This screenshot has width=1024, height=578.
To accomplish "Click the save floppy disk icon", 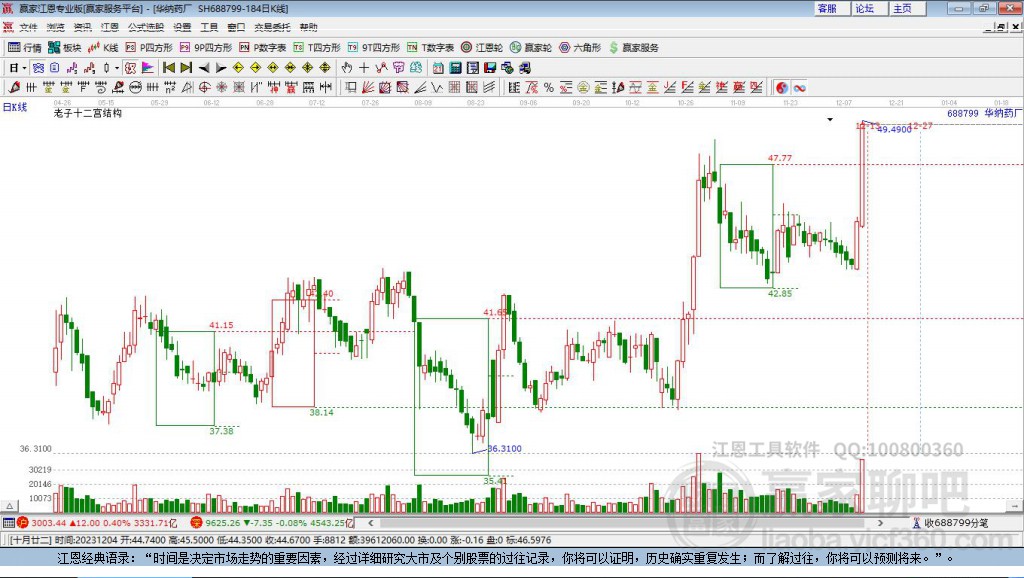I will [x=490, y=68].
